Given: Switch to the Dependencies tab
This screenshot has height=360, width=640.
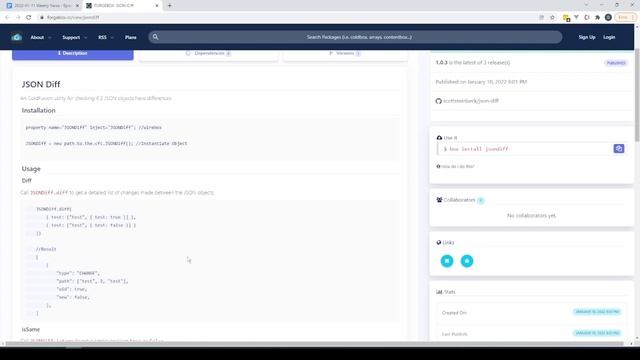Looking at the screenshot, I should tap(209, 54).
